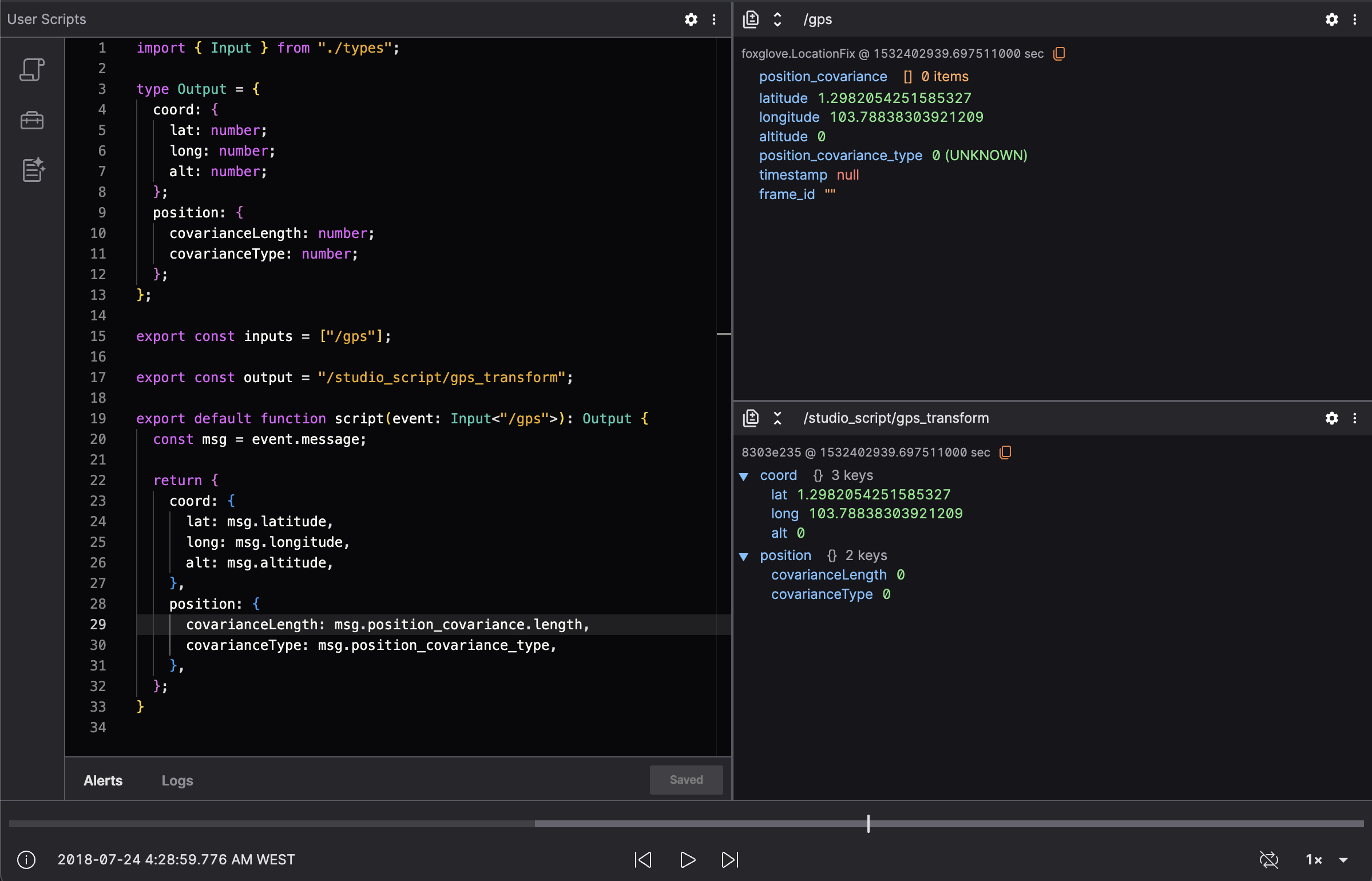Image resolution: width=1372 pixels, height=881 pixels.
Task: Open the scripts list sidebar icon
Action: tap(32, 70)
